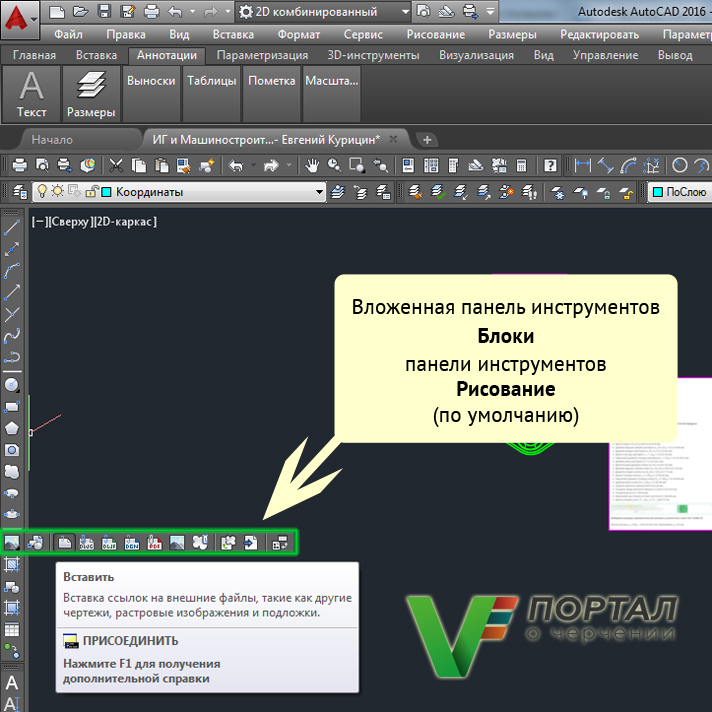This screenshot has width=712, height=712.
Task: Open the Вставка menu in menu bar
Action: [x=233, y=35]
